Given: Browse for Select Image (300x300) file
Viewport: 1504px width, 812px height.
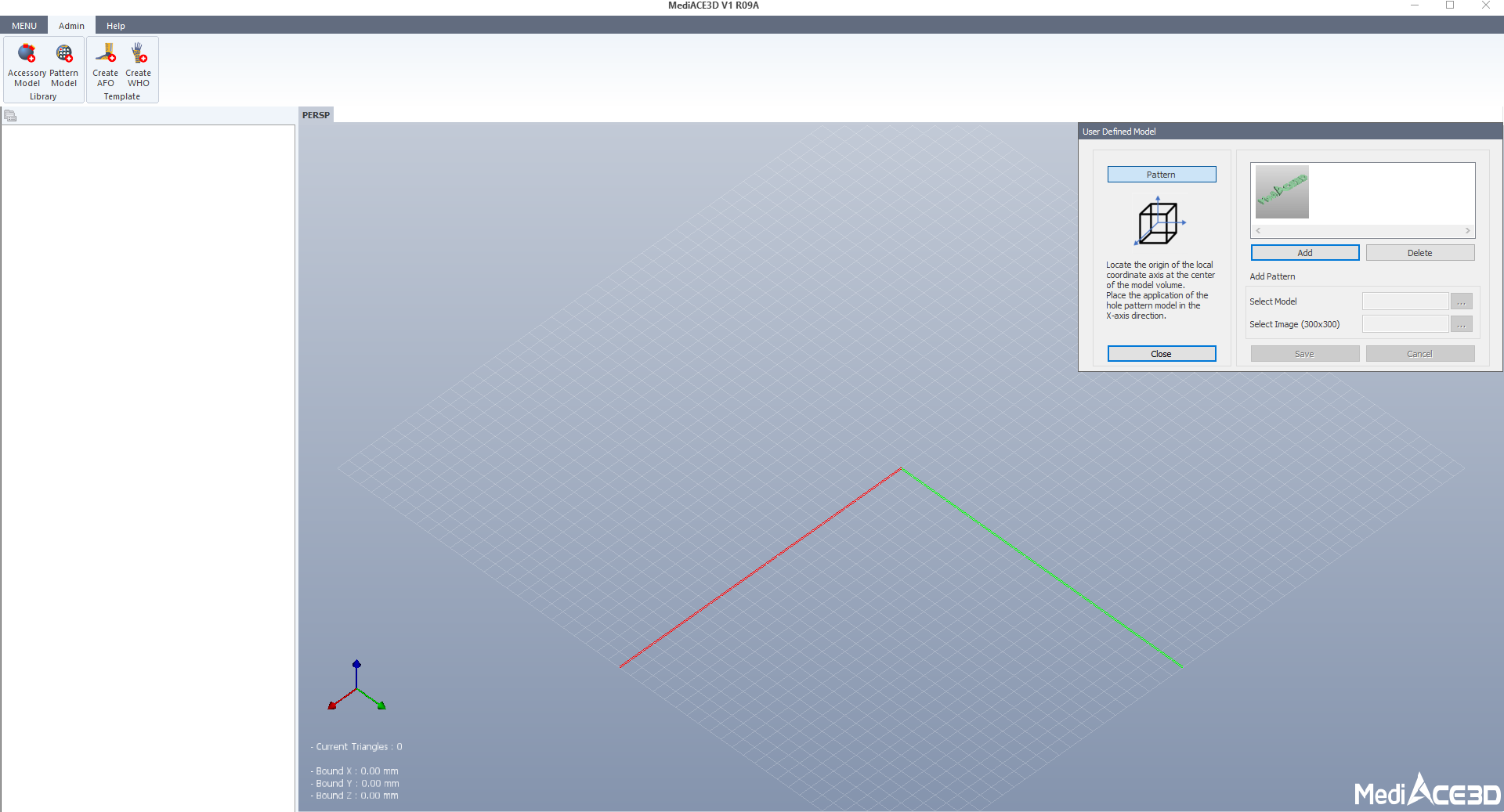Looking at the screenshot, I should tap(1461, 324).
